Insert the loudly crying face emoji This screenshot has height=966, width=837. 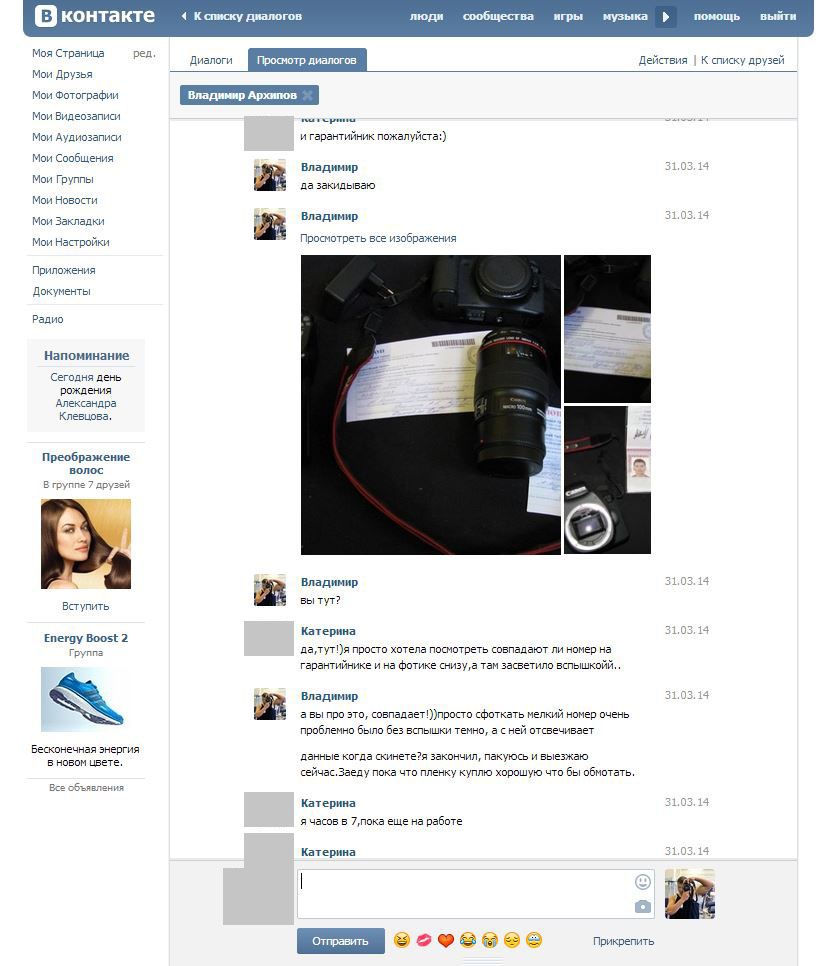point(490,941)
